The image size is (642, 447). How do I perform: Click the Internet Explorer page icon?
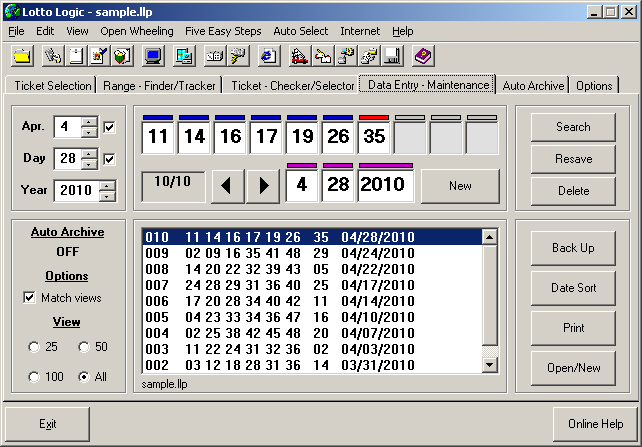269,56
